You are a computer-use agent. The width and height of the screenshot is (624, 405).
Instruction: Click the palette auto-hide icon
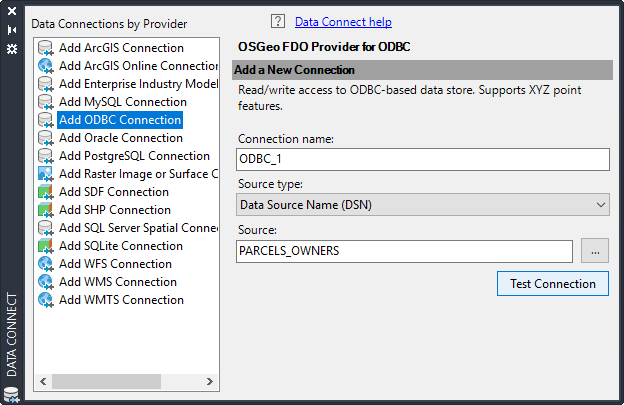pyautogui.click(x=12, y=30)
